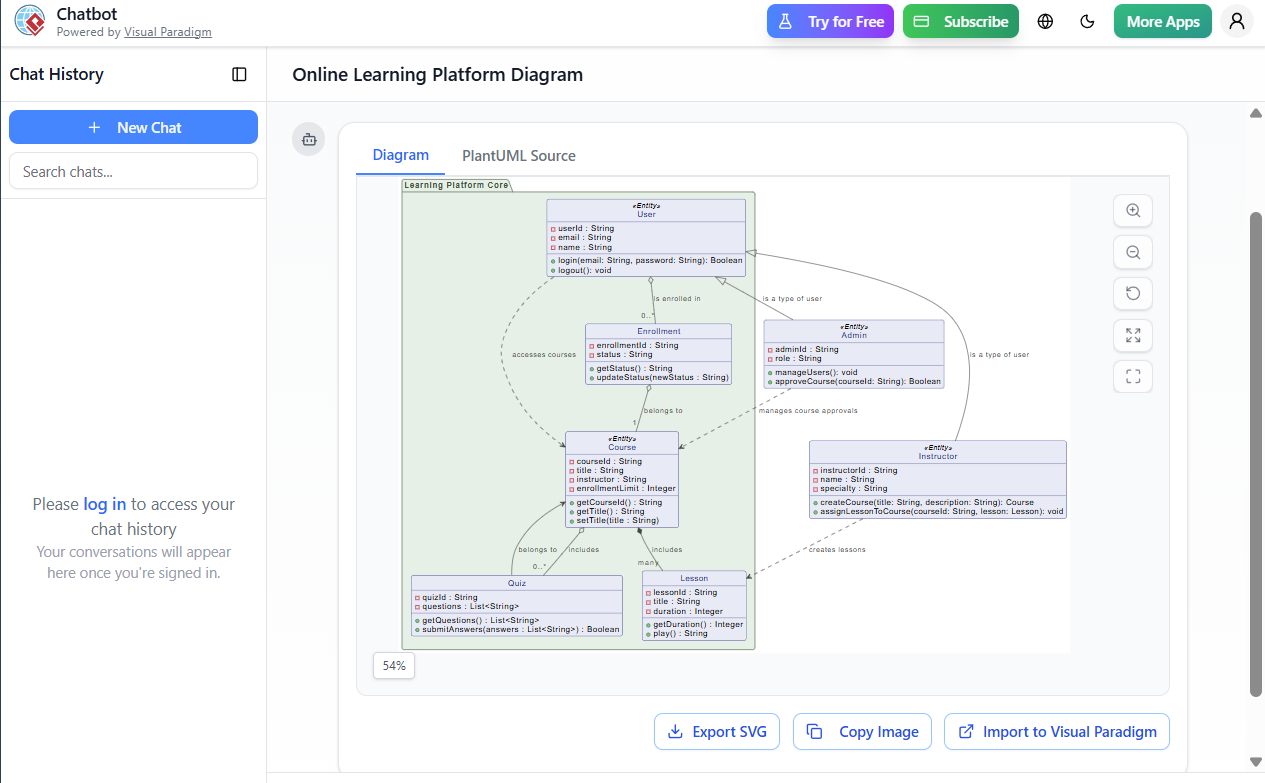
Task: Zoom in on the diagram
Action: pyautogui.click(x=1132, y=210)
